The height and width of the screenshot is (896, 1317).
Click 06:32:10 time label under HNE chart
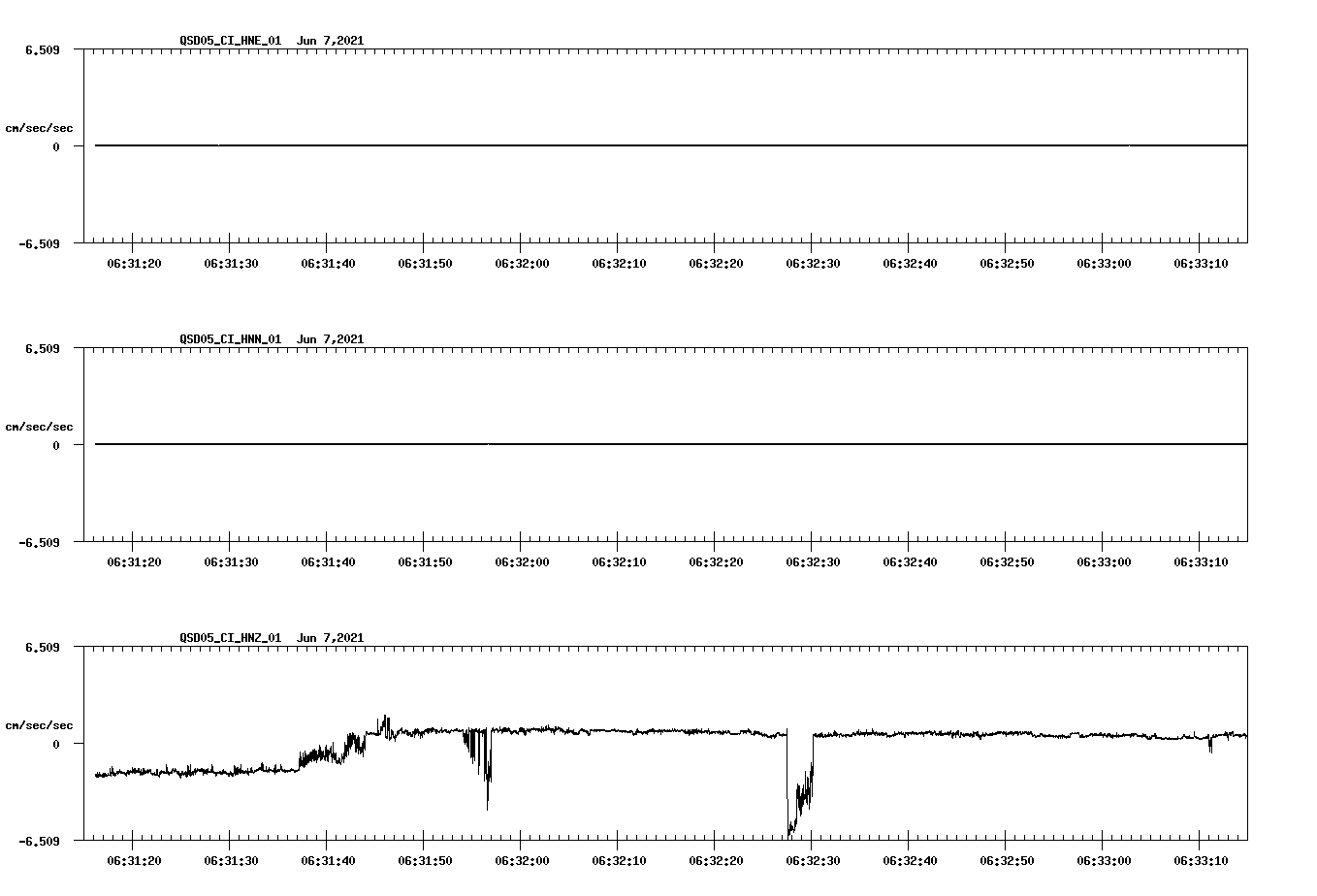click(619, 264)
